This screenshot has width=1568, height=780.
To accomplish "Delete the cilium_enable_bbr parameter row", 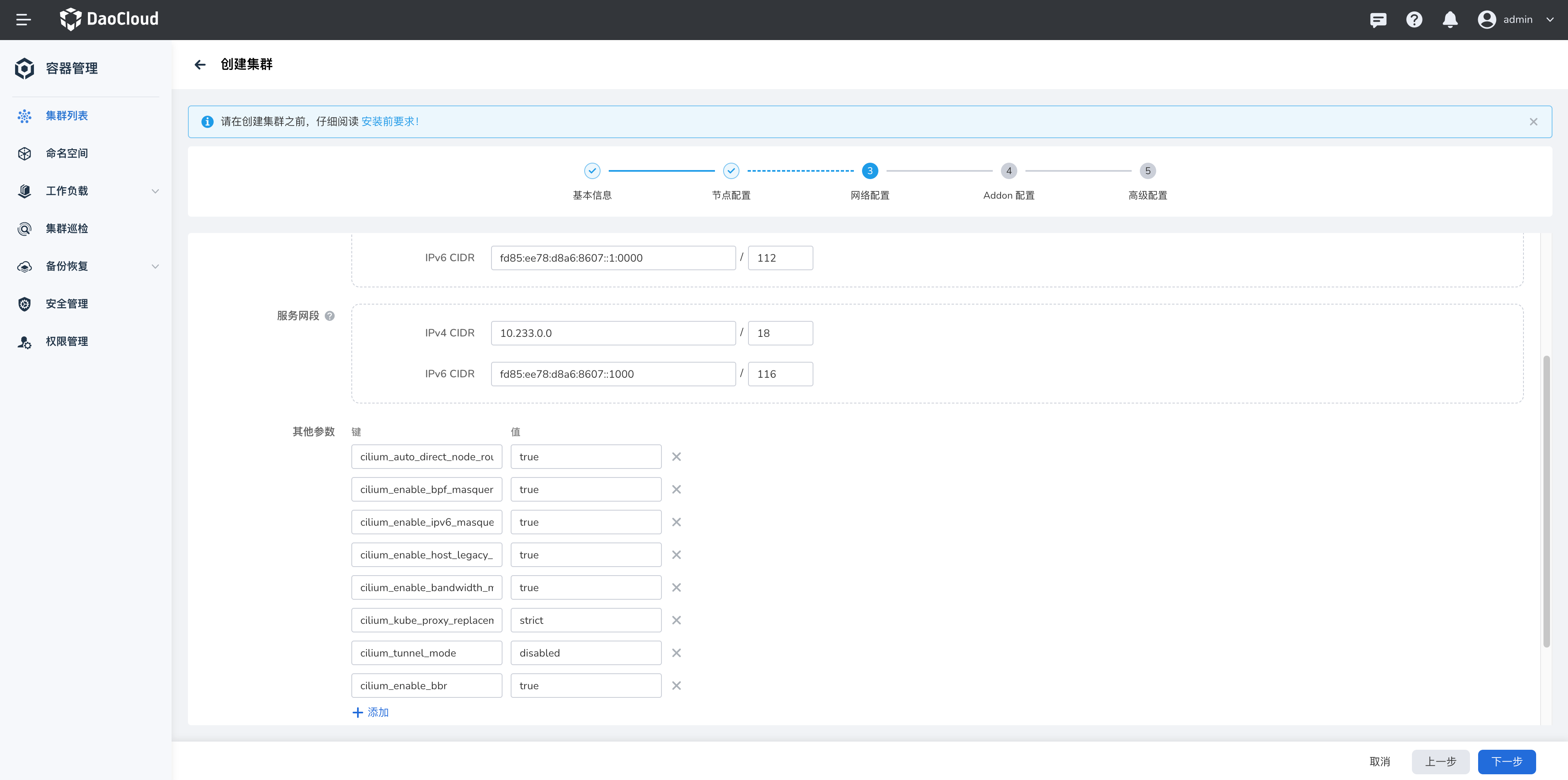I will (x=676, y=686).
